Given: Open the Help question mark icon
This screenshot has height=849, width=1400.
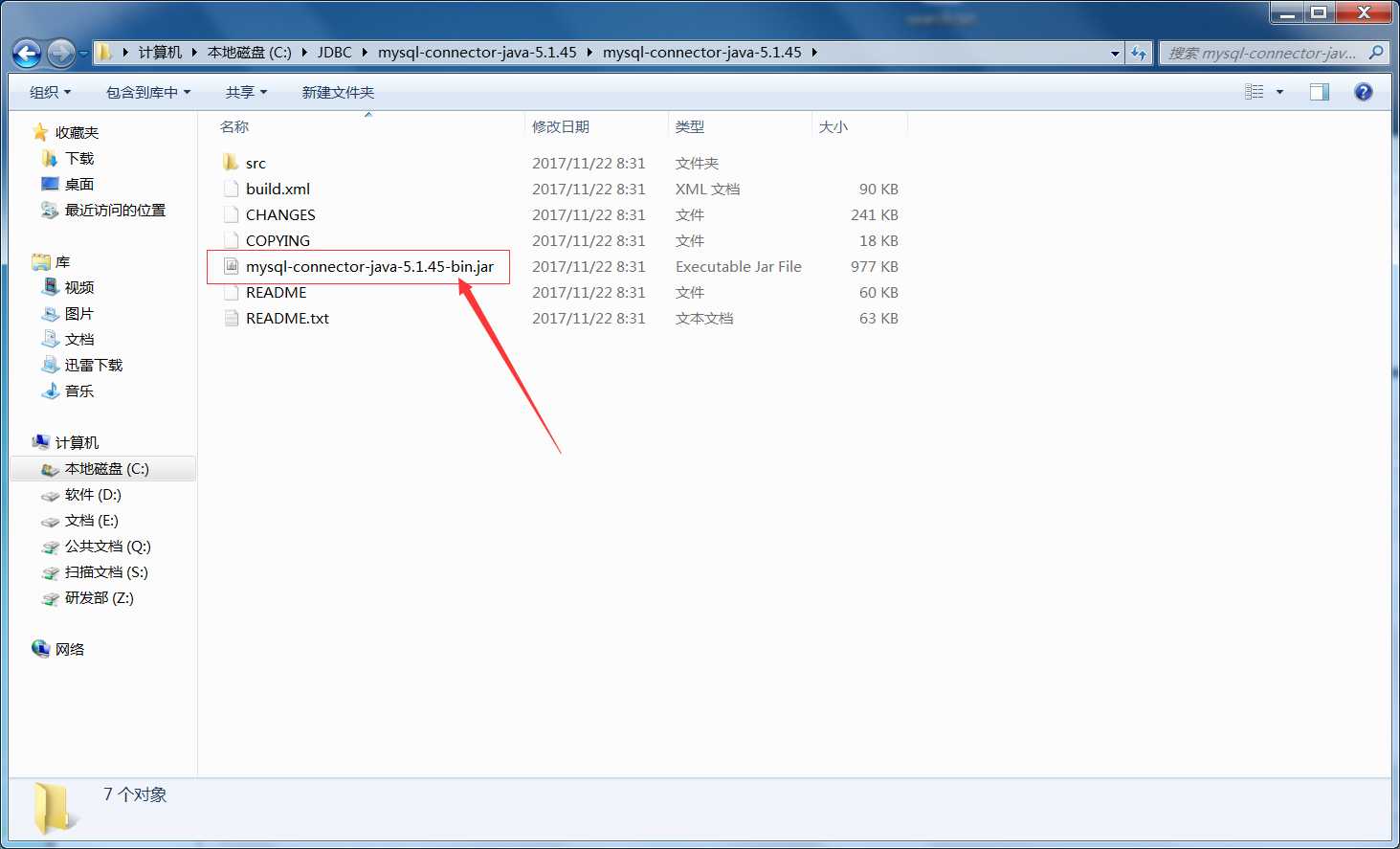Looking at the screenshot, I should 1364,92.
